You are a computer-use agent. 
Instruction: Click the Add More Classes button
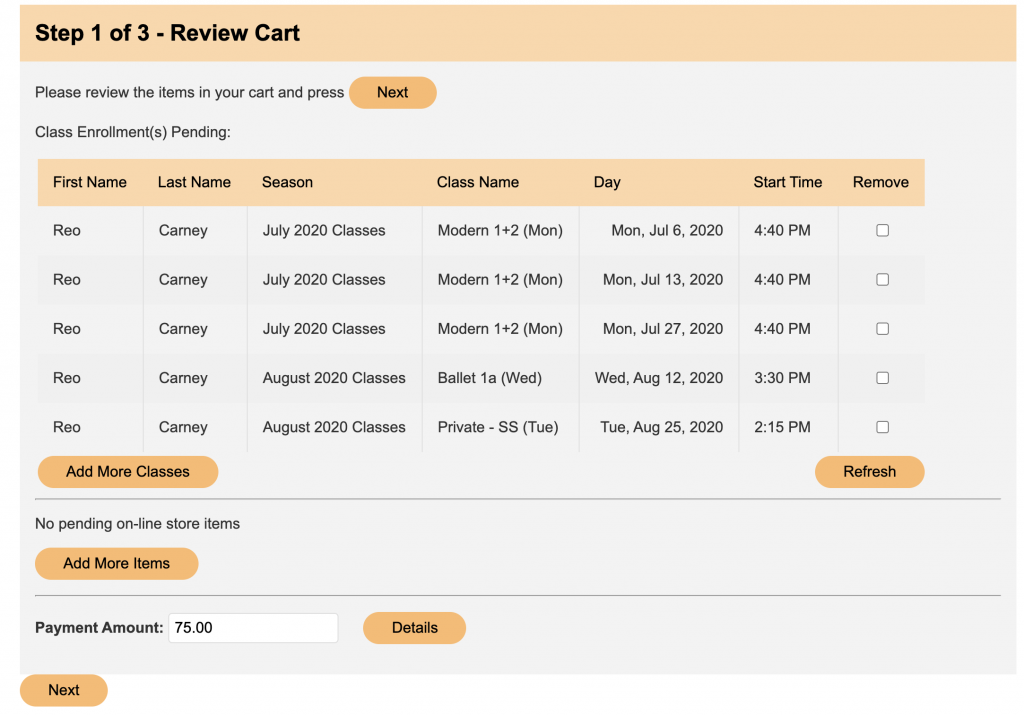point(127,472)
